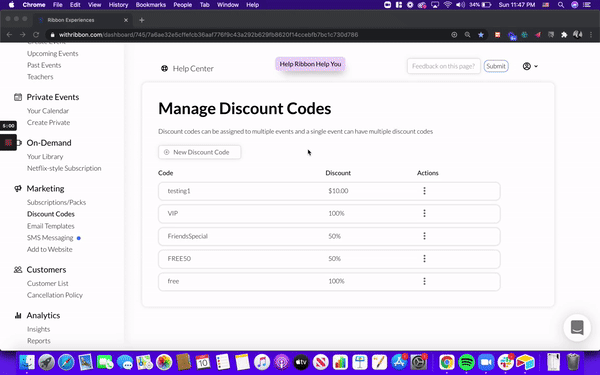Open the Window menu
This screenshot has height=375, width=600.
pos(228,5)
